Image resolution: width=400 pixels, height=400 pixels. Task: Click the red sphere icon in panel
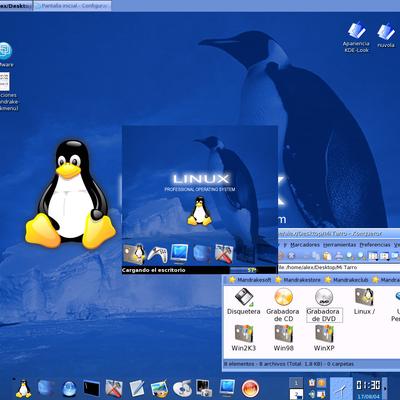[250, 389]
